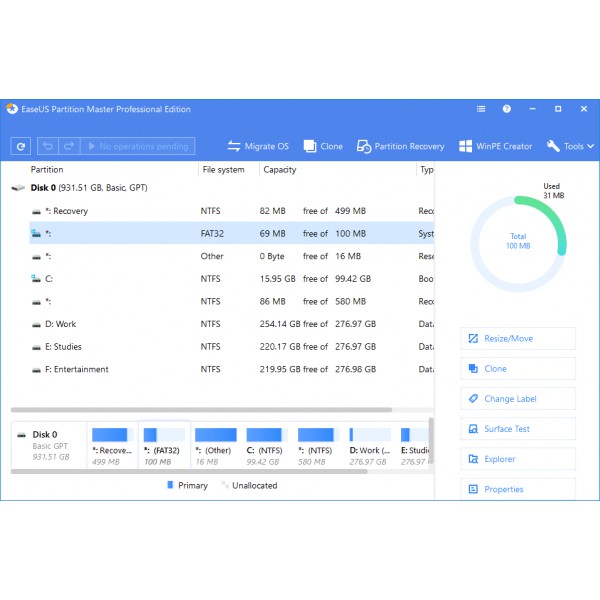
Task: Click the undo arrow icon
Action: (x=48, y=146)
